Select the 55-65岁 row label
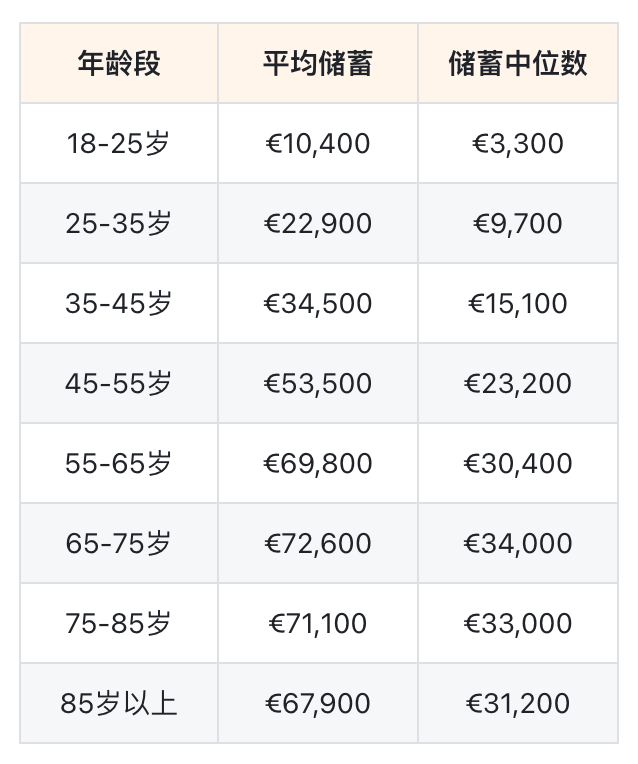Viewport: 638px width, 764px height. [119, 464]
